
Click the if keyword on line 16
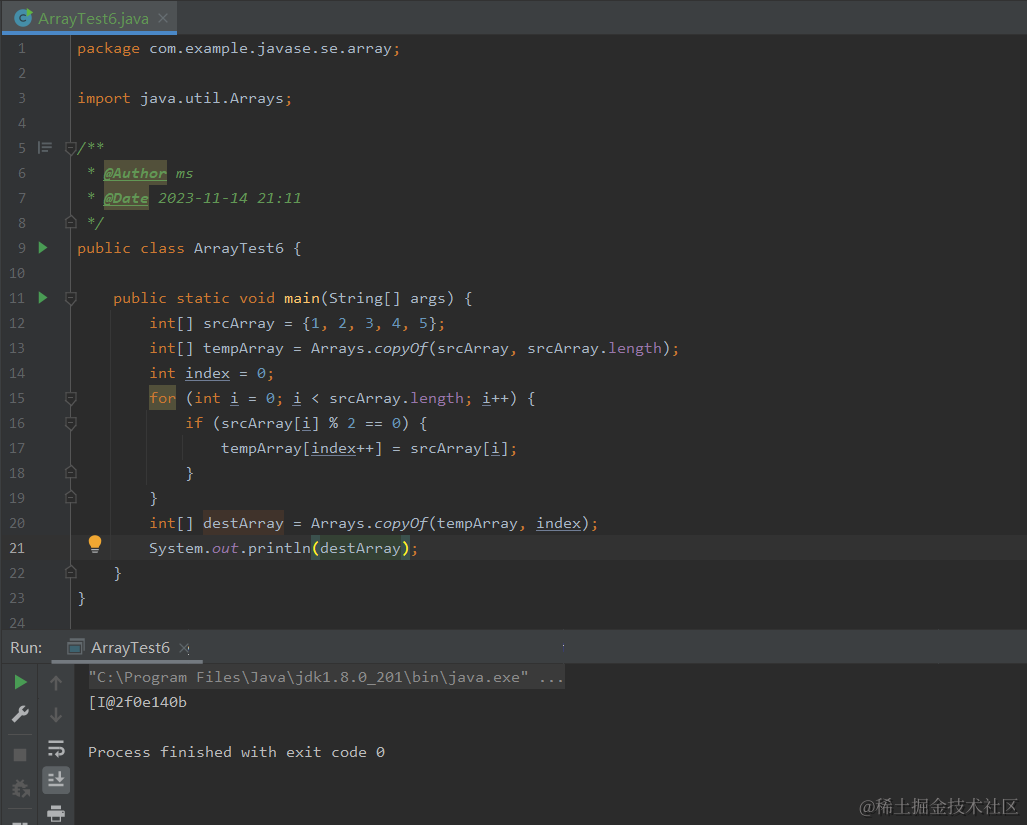194,424
